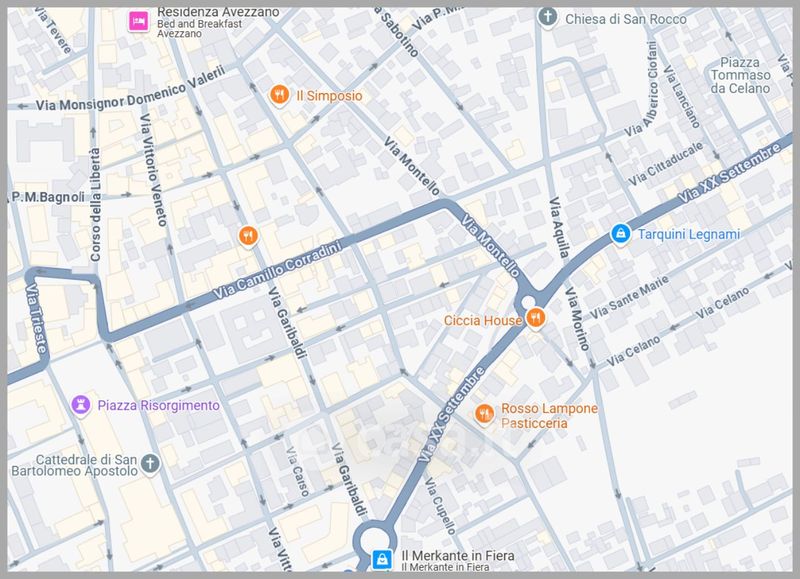Click the Via Sante Marie street label
The width and height of the screenshot is (800, 579).
click(629, 297)
